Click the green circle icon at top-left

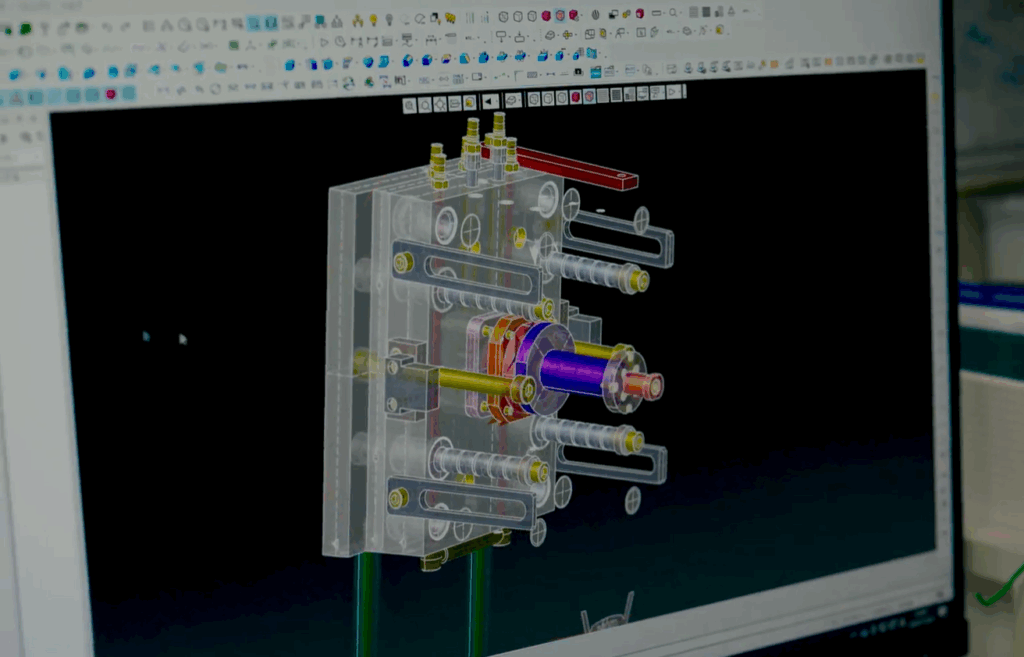click(x=25, y=29)
